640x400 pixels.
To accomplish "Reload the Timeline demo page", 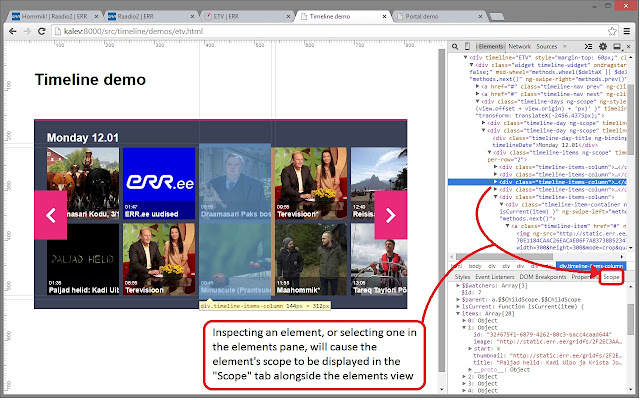I will point(41,31).
